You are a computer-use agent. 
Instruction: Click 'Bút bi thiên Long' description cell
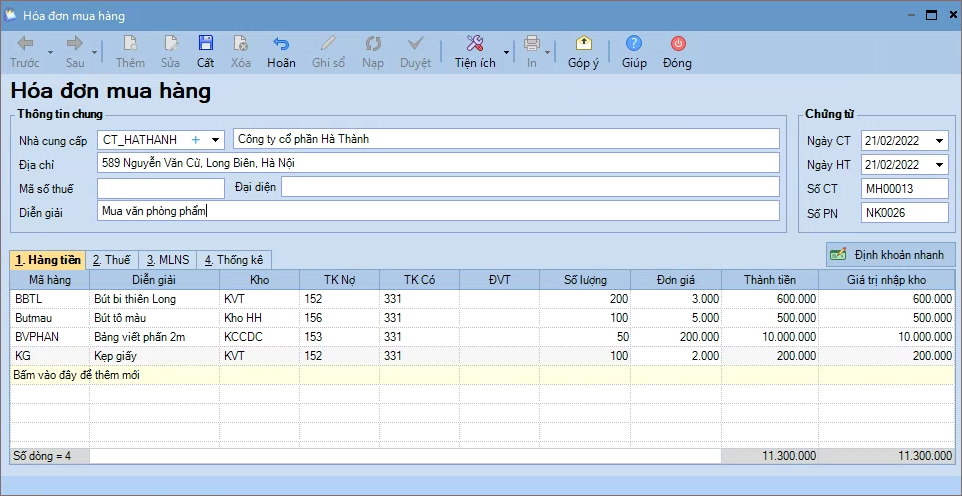pyautogui.click(x=155, y=299)
